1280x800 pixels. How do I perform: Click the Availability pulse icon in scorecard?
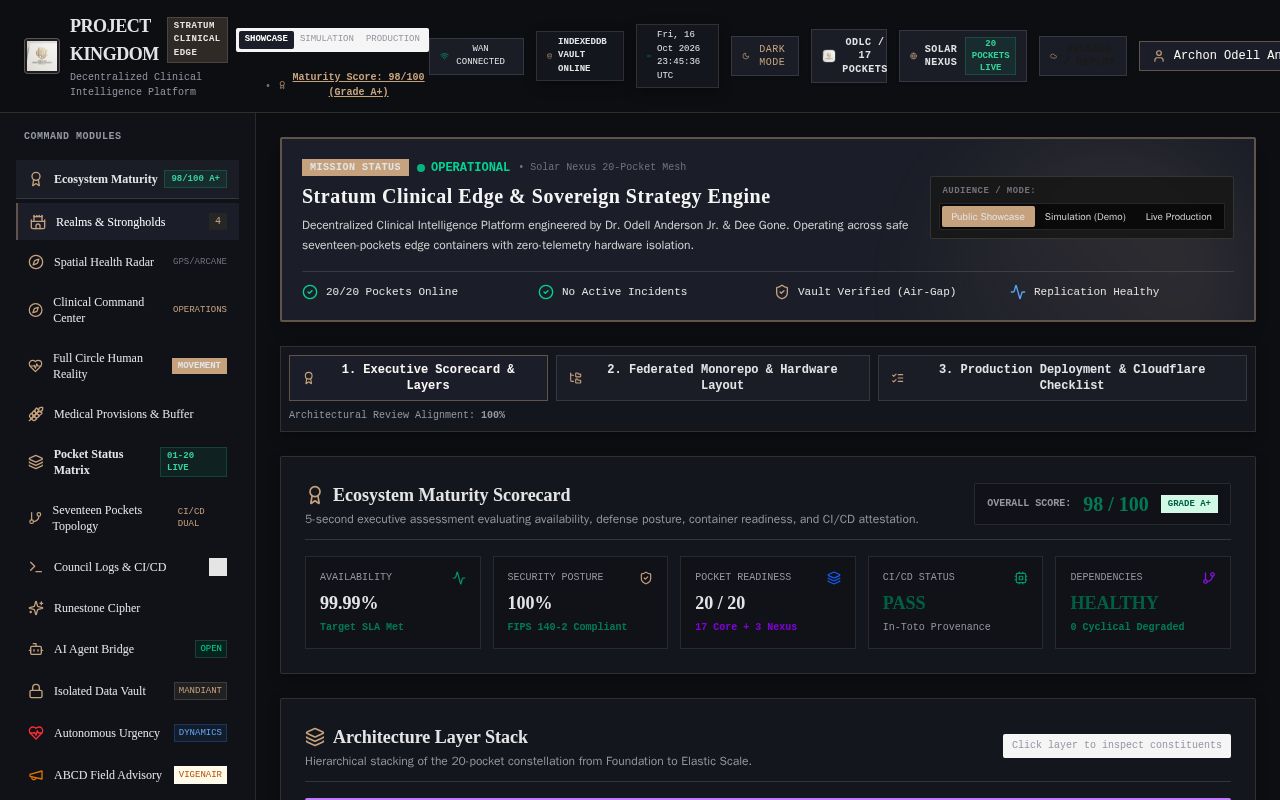pos(459,578)
